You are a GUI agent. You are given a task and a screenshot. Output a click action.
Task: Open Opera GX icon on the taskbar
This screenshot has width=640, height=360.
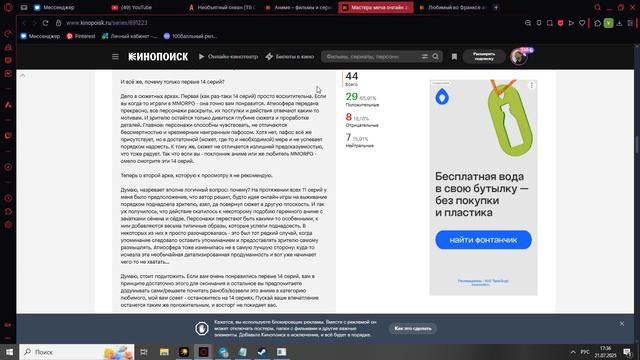click(x=203, y=352)
